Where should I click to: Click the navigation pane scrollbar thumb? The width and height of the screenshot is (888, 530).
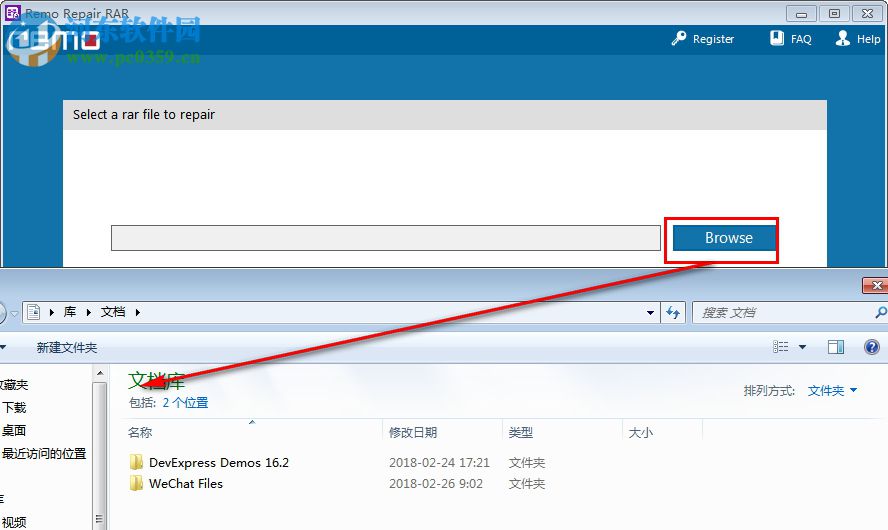coord(100,456)
